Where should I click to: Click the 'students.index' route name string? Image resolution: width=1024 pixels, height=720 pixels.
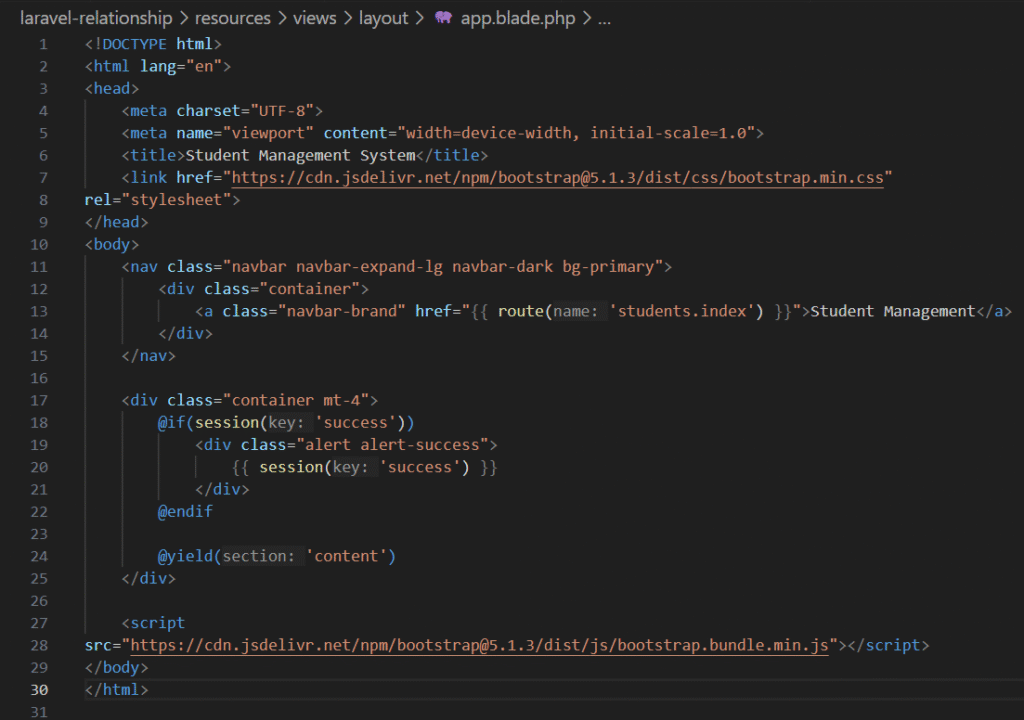coord(684,311)
